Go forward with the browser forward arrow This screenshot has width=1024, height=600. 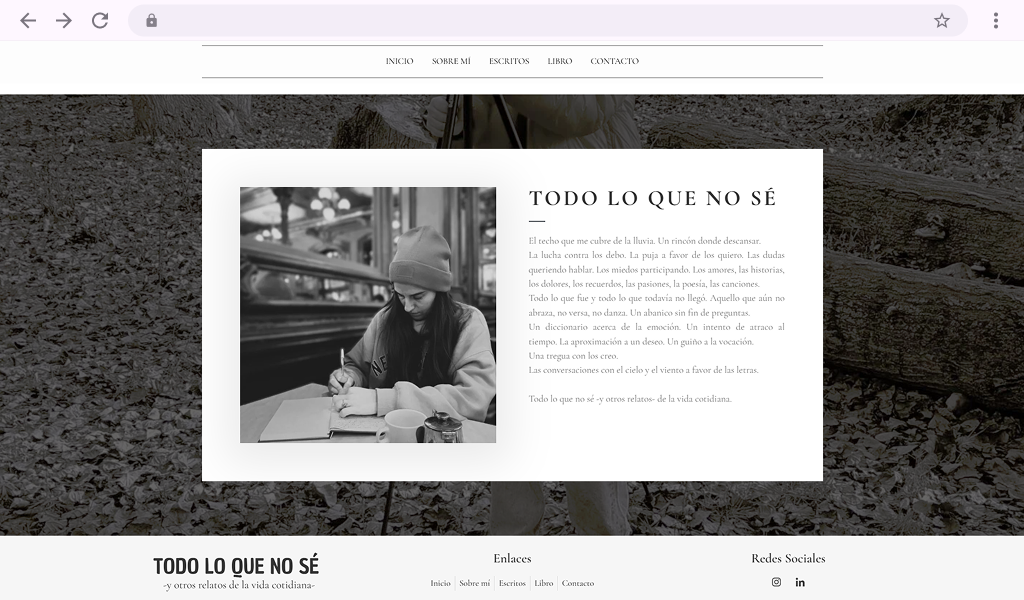point(64,19)
